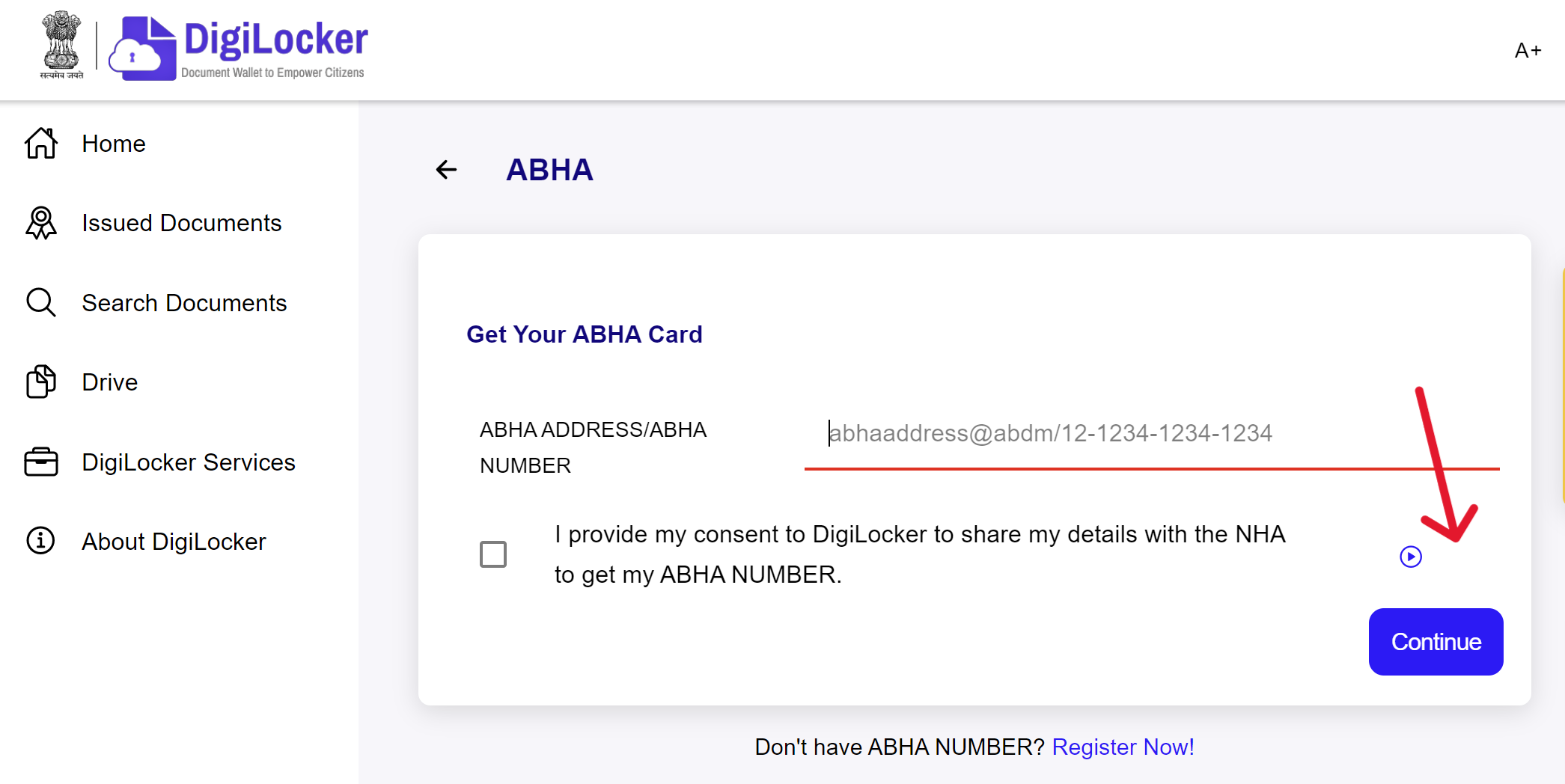Click the back arrow beside ABHA heading
The image size is (1565, 784).
446,170
